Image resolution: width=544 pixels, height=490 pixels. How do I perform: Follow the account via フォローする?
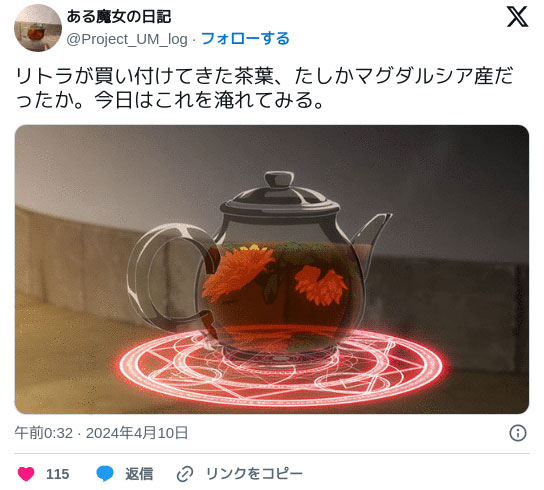245,39
